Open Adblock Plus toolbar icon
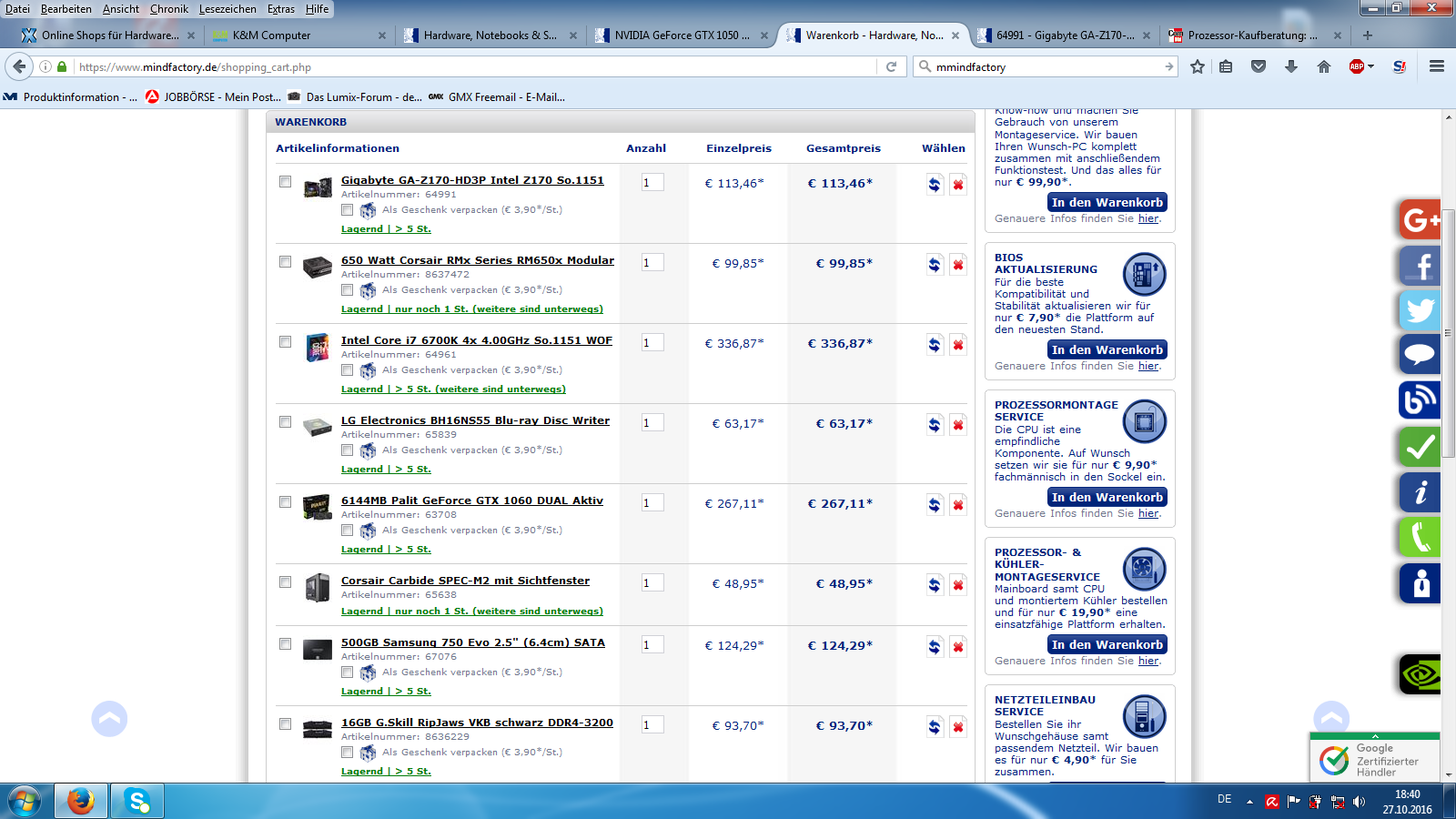This screenshot has height=819, width=1456. [x=1356, y=66]
